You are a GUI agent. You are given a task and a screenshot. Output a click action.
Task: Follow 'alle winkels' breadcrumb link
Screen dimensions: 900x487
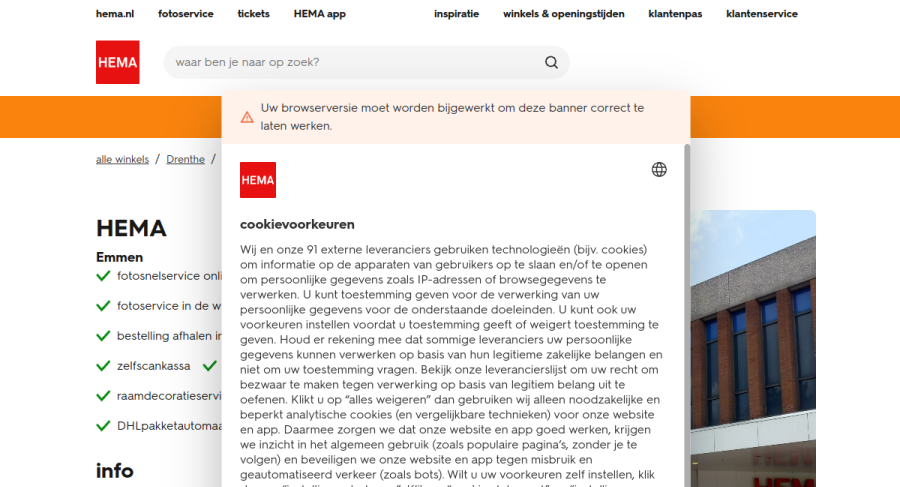[122, 159]
